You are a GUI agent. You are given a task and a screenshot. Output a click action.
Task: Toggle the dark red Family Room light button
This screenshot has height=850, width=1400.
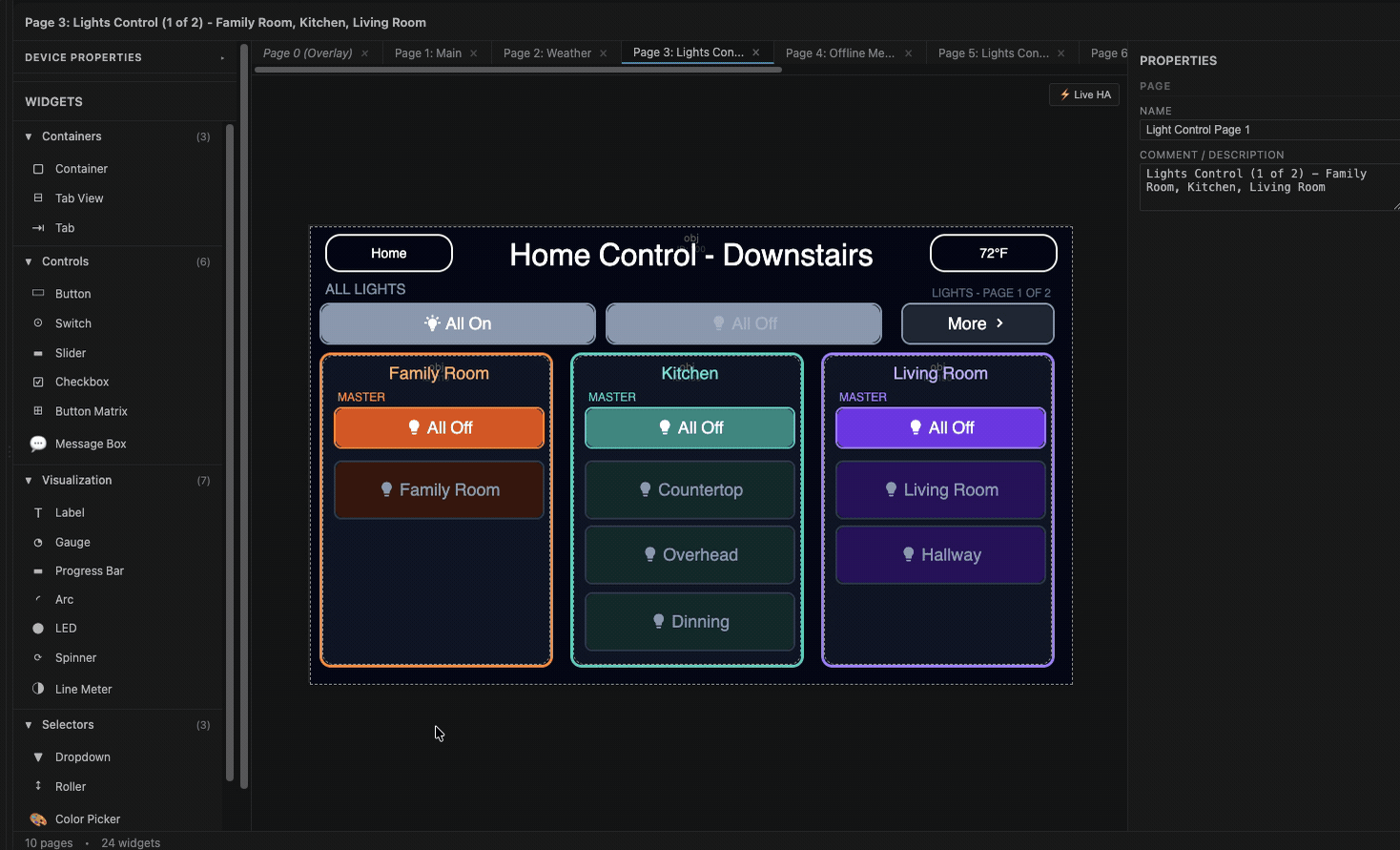(x=439, y=489)
